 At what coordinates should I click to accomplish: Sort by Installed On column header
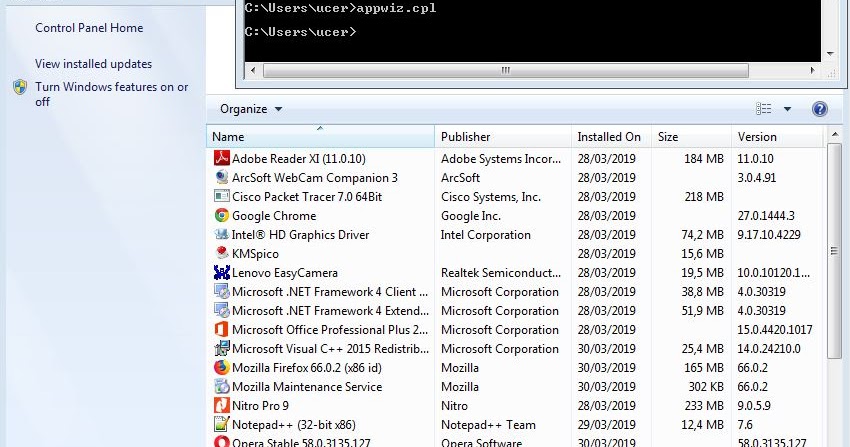pos(611,137)
